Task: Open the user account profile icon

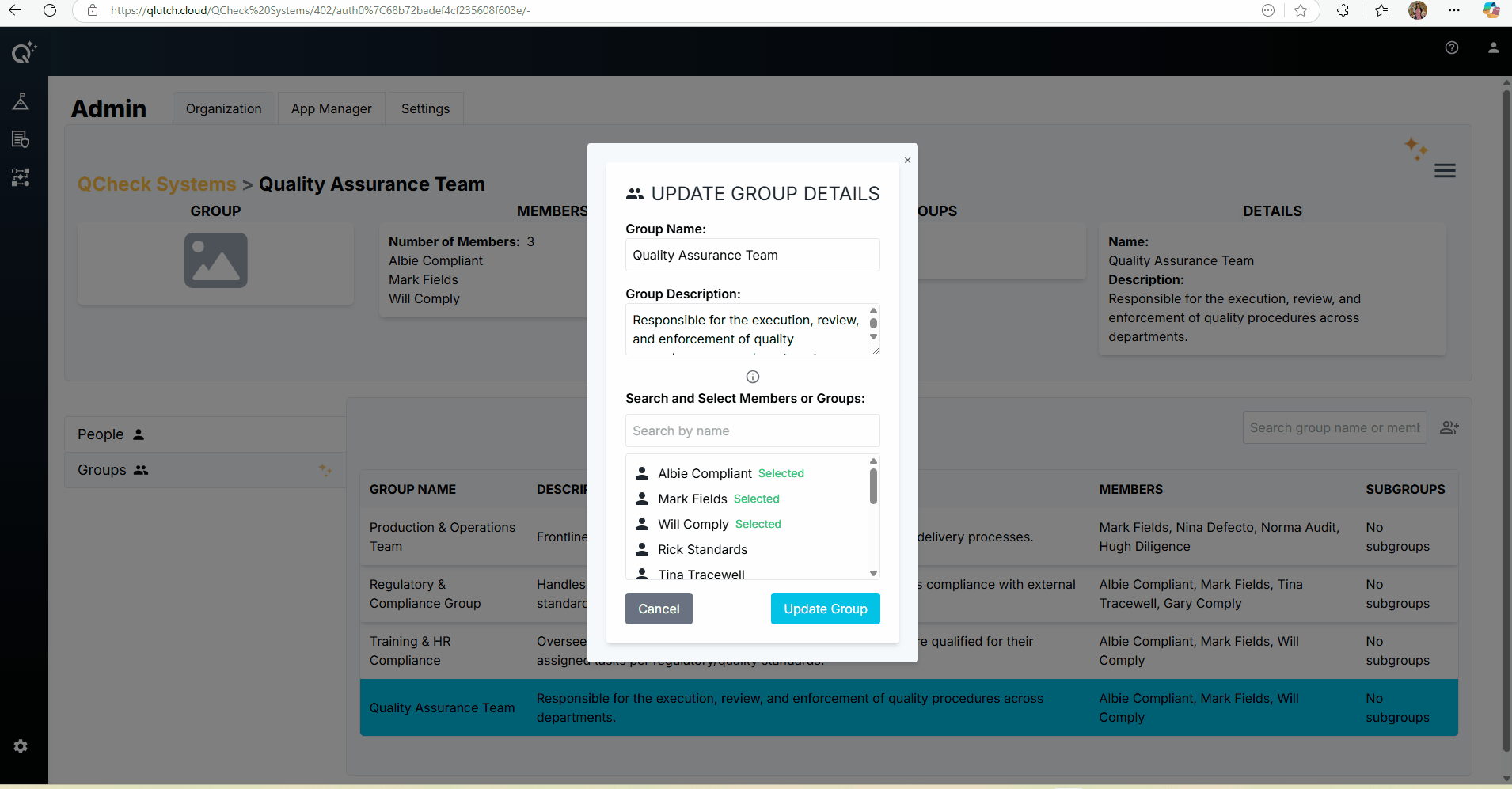Action: click(1493, 47)
